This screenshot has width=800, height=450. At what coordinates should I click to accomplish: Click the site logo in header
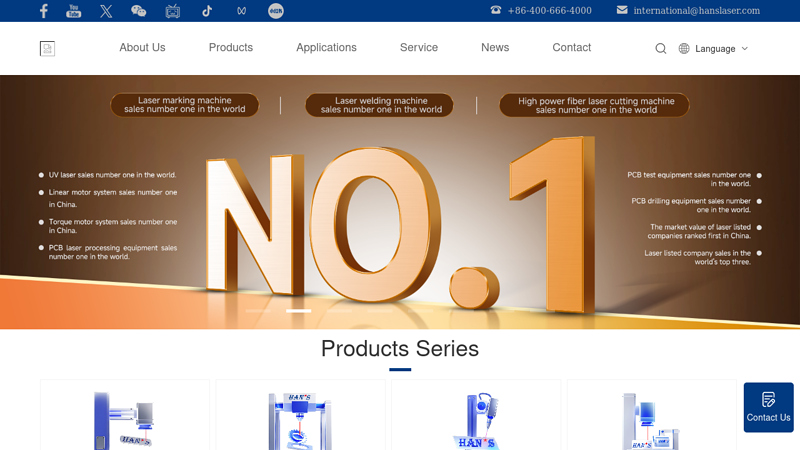(x=47, y=48)
